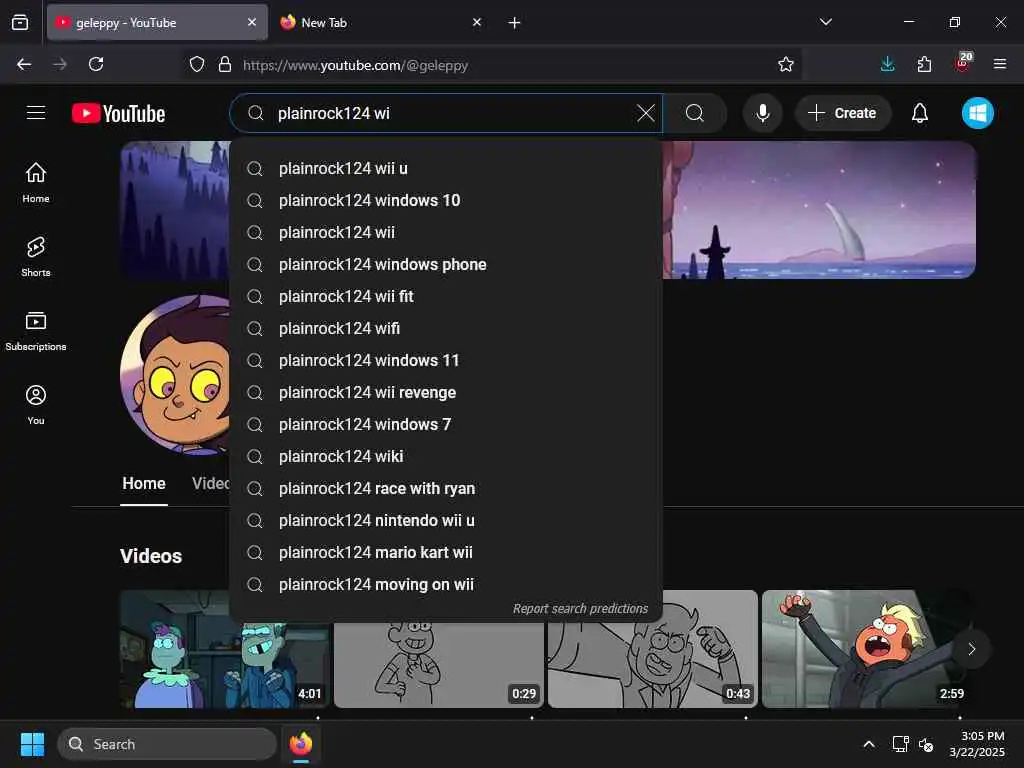This screenshot has height=768, width=1024.
Task: Open Shorts in sidebar
Action: click(36, 257)
